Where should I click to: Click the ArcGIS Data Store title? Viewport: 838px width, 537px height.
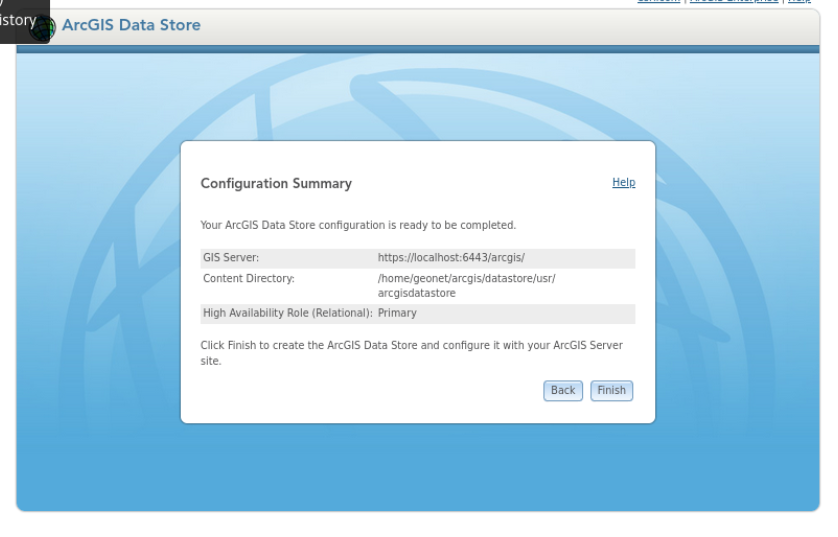(x=131, y=25)
